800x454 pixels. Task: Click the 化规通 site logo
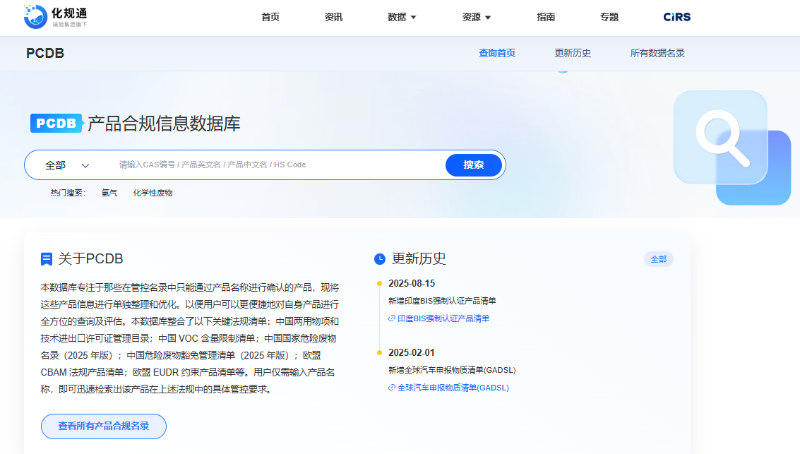pyautogui.click(x=56, y=15)
